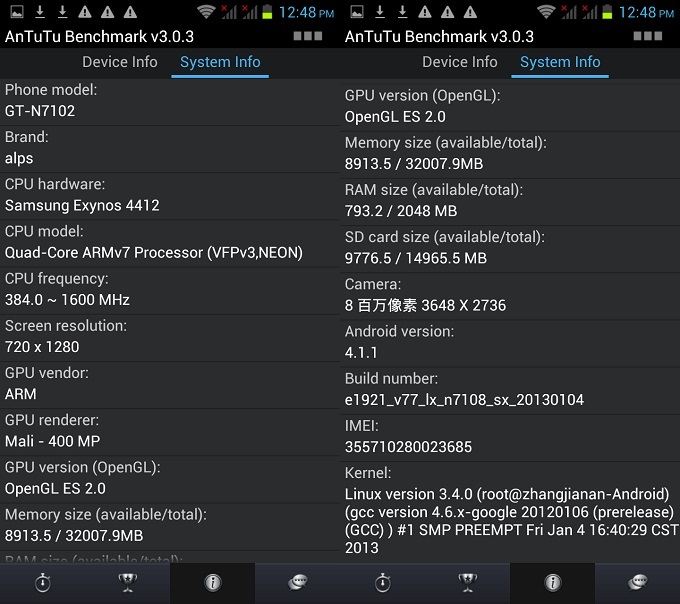Select Android version 4.1.1
680x604 pixels.
pyautogui.click(x=361, y=353)
